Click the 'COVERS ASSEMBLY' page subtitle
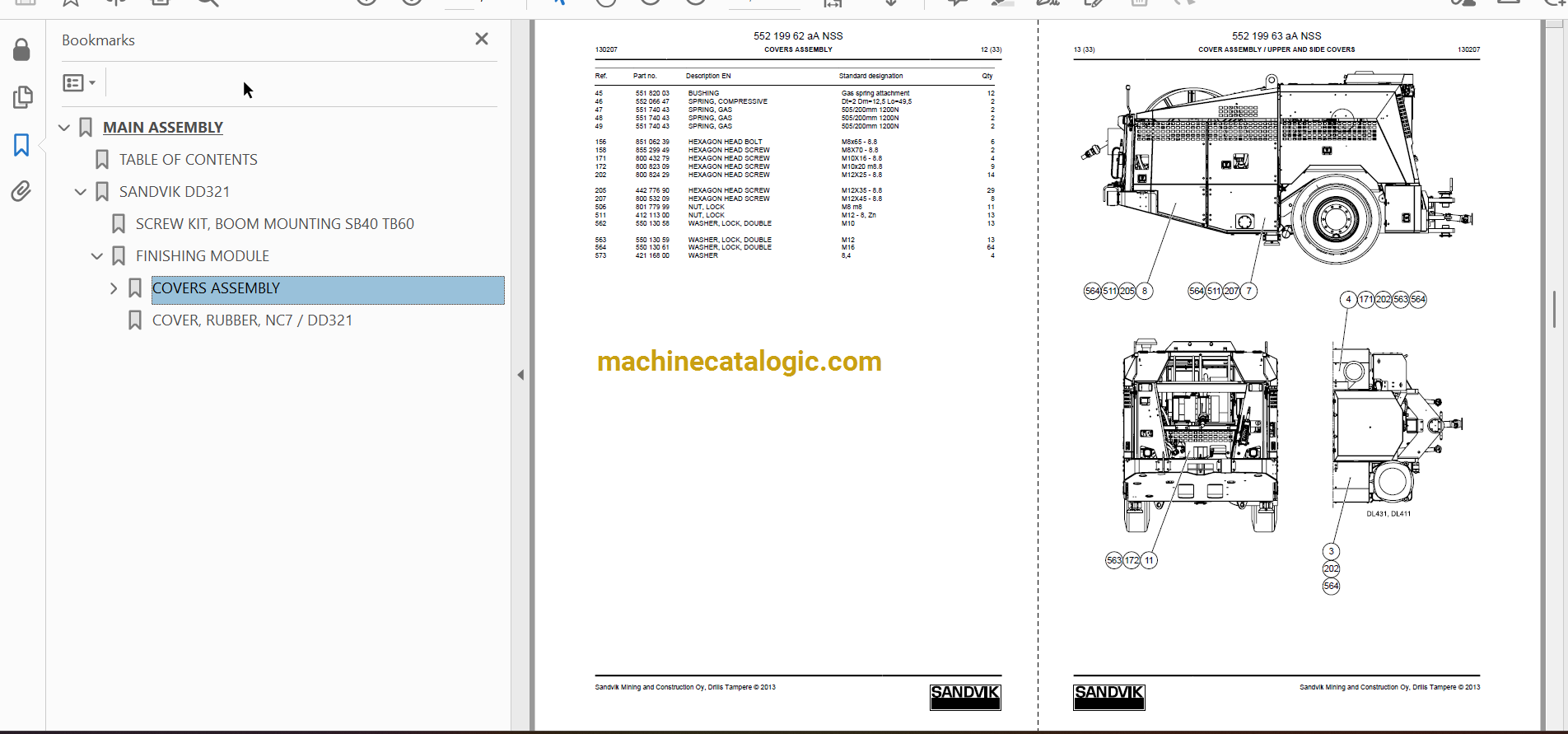The width and height of the screenshot is (1568, 734). click(x=798, y=49)
